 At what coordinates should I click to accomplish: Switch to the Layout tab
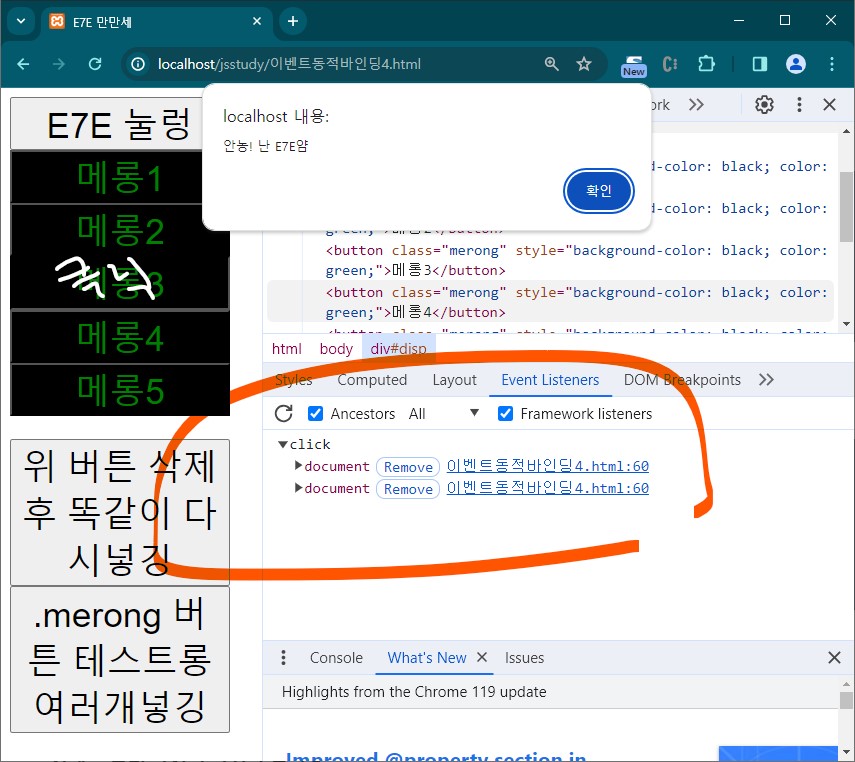tap(454, 380)
